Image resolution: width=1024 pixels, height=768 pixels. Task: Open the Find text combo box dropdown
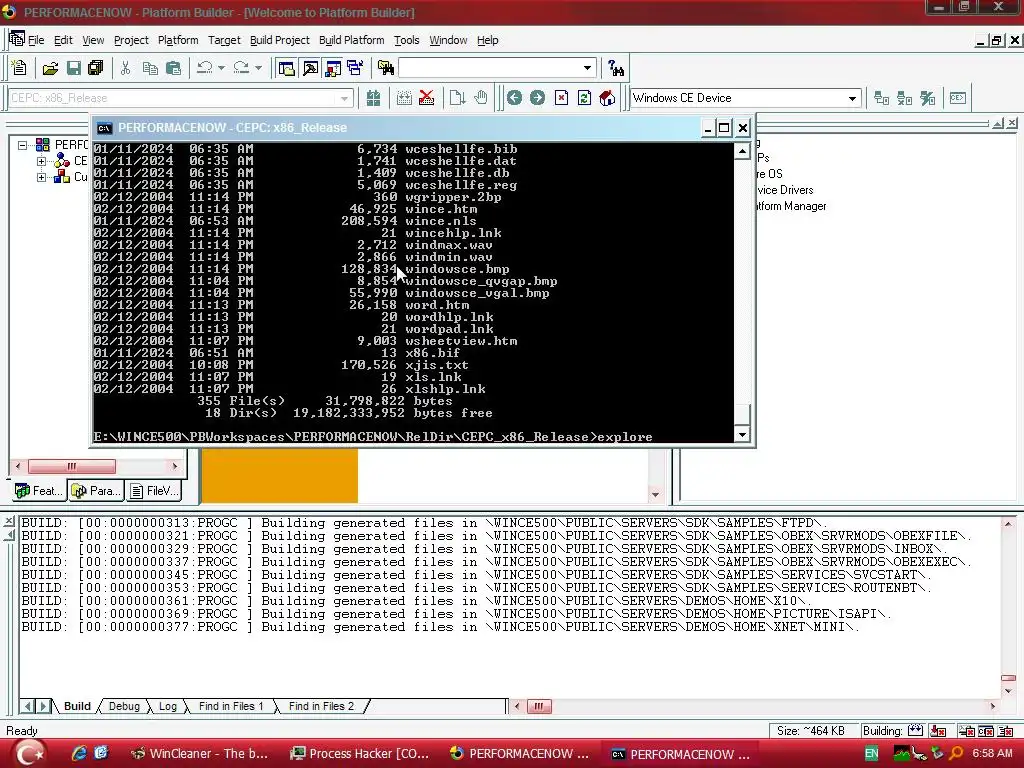(x=587, y=68)
